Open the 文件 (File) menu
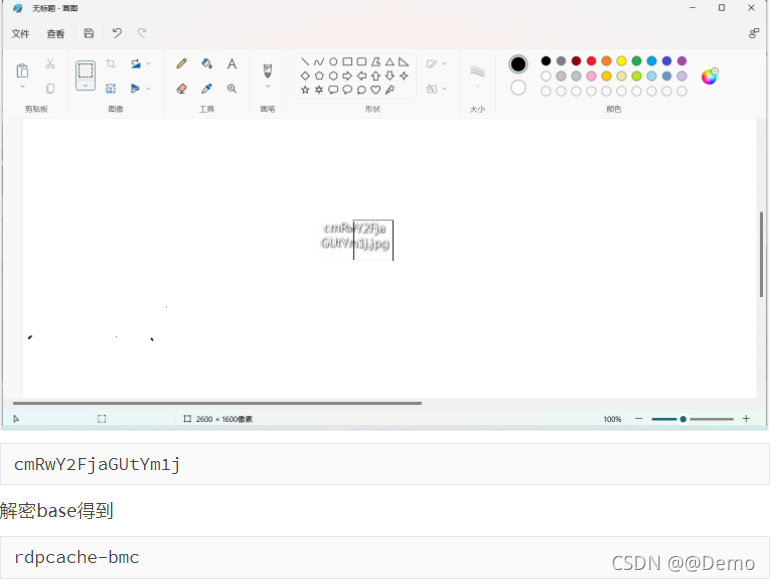 click(21, 34)
